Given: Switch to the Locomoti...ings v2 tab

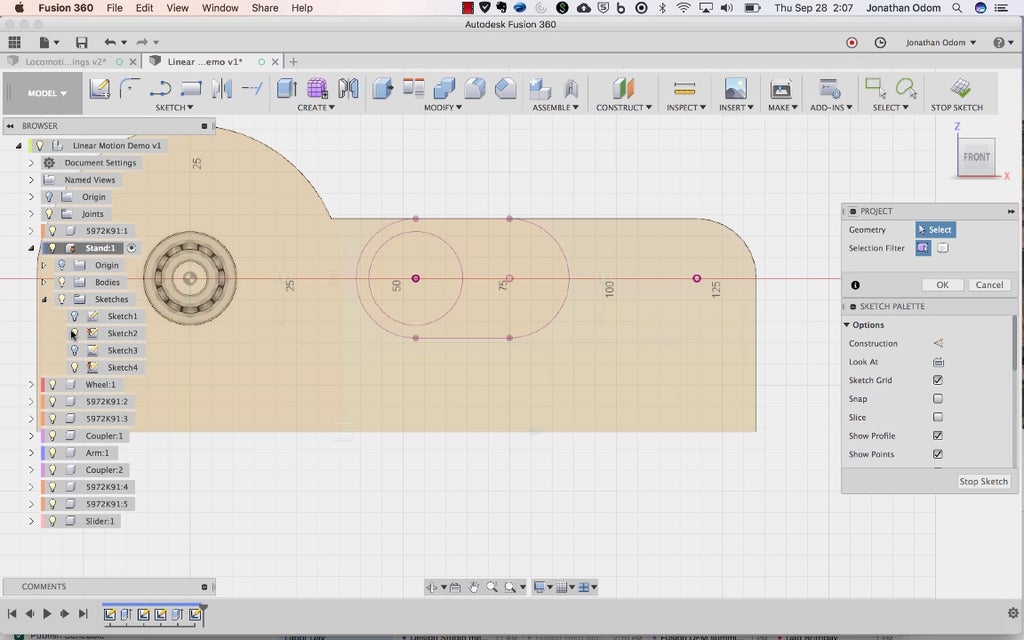Looking at the screenshot, I should 65,62.
